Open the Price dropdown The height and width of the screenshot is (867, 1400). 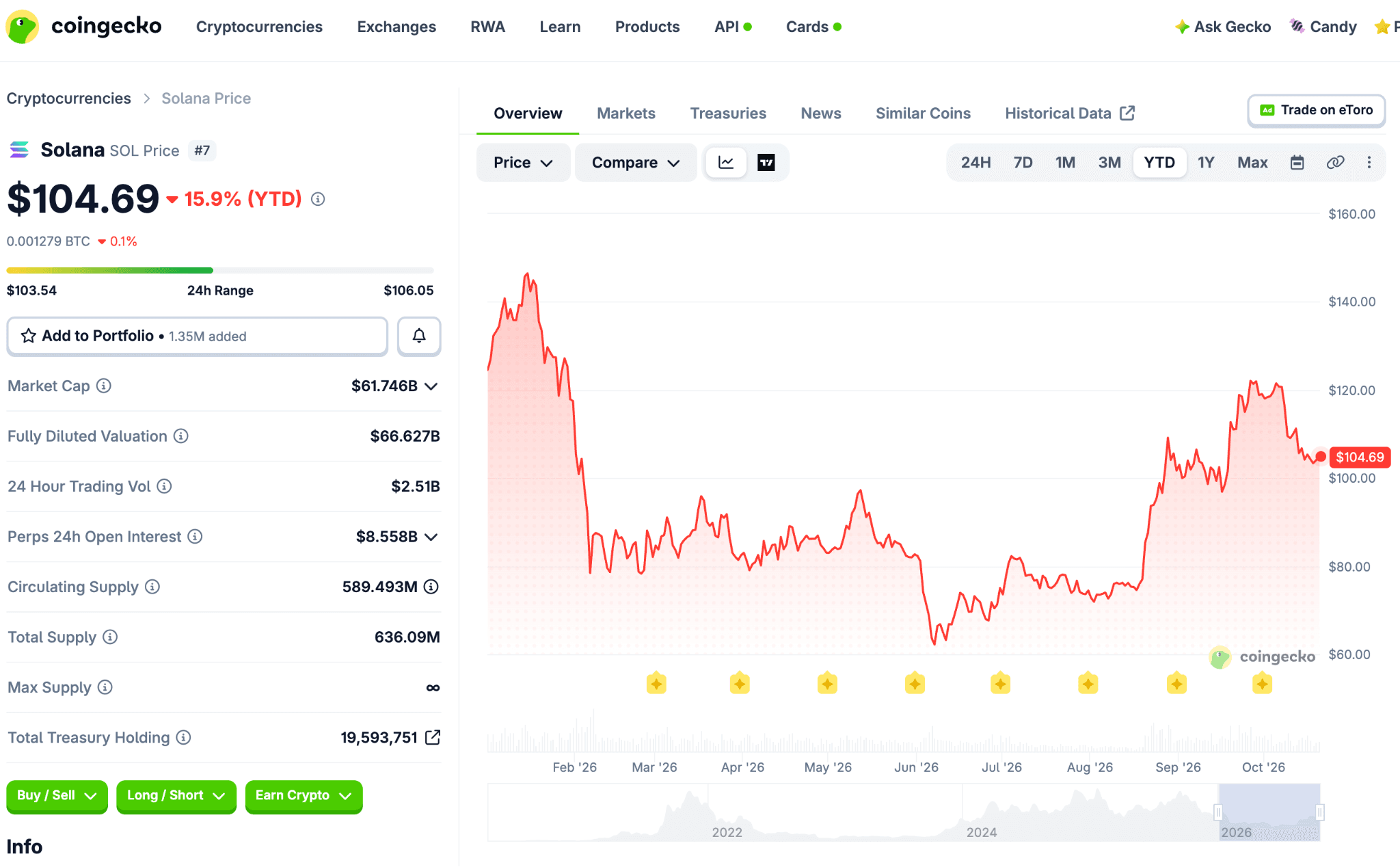click(x=523, y=163)
